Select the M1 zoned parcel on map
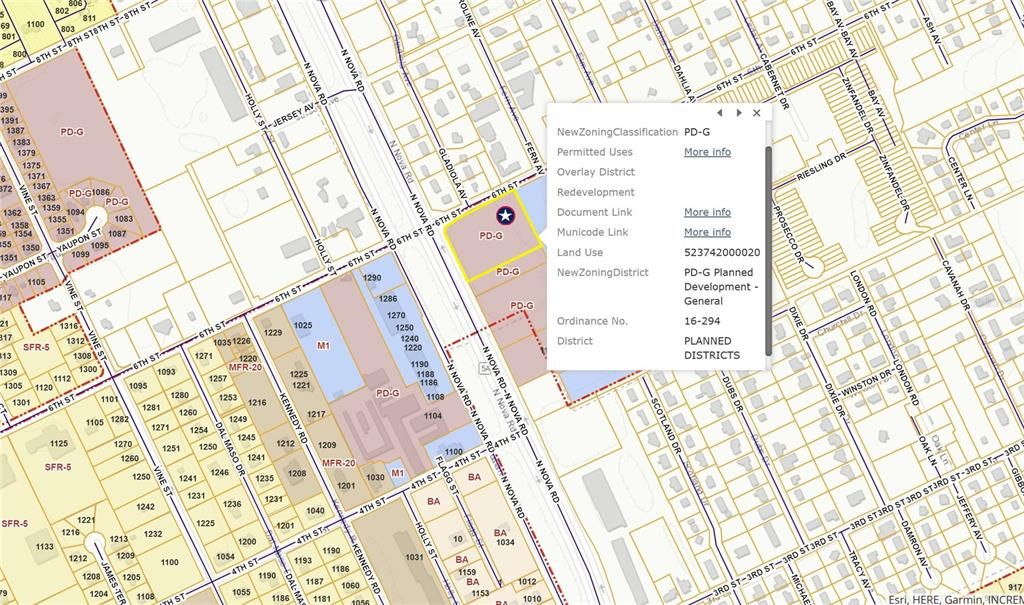1024x605 pixels. click(322, 343)
